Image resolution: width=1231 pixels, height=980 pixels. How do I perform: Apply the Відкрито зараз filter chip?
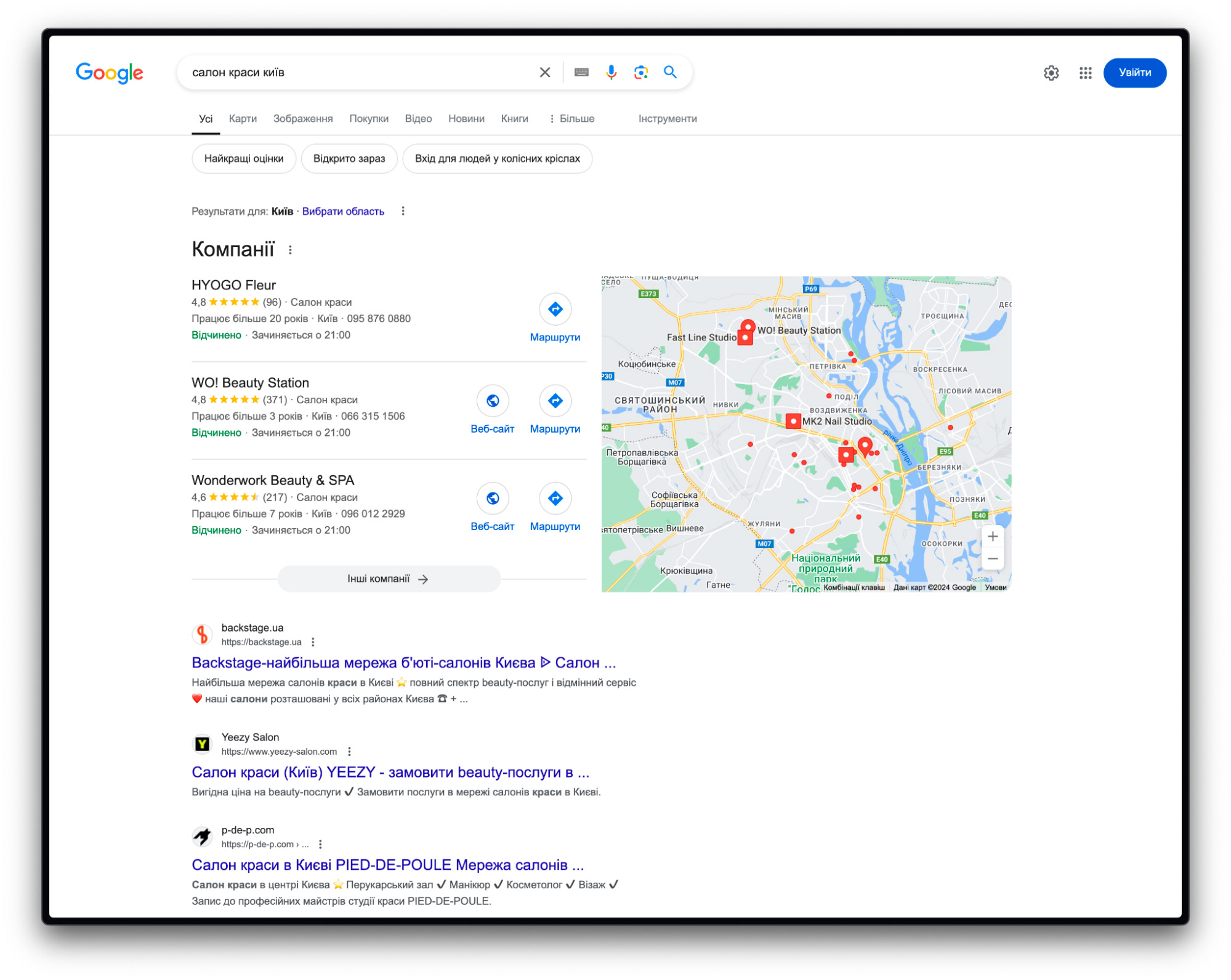click(x=349, y=159)
